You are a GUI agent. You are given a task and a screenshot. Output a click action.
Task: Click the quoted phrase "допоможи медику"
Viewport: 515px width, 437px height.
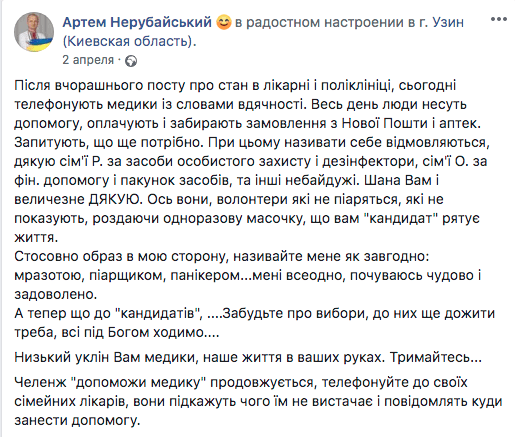tap(138, 383)
